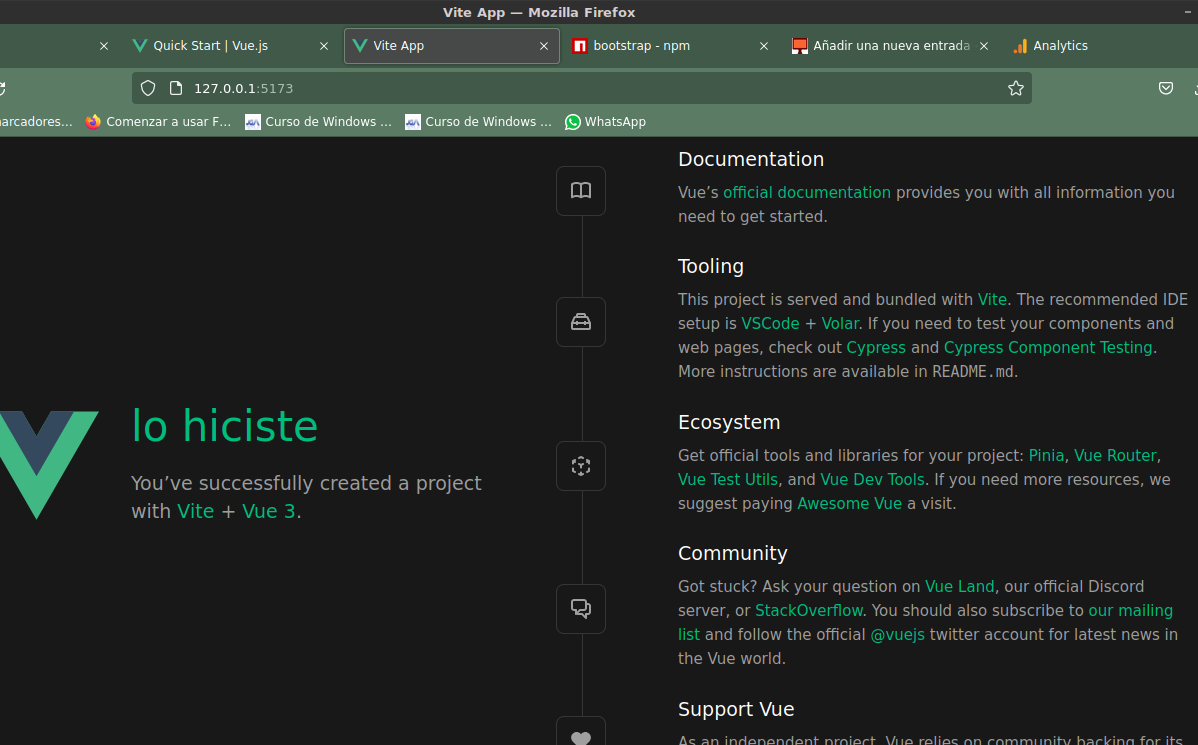The width and height of the screenshot is (1198, 745).
Task: Open the Vue Land Discord link
Action: tap(960, 587)
